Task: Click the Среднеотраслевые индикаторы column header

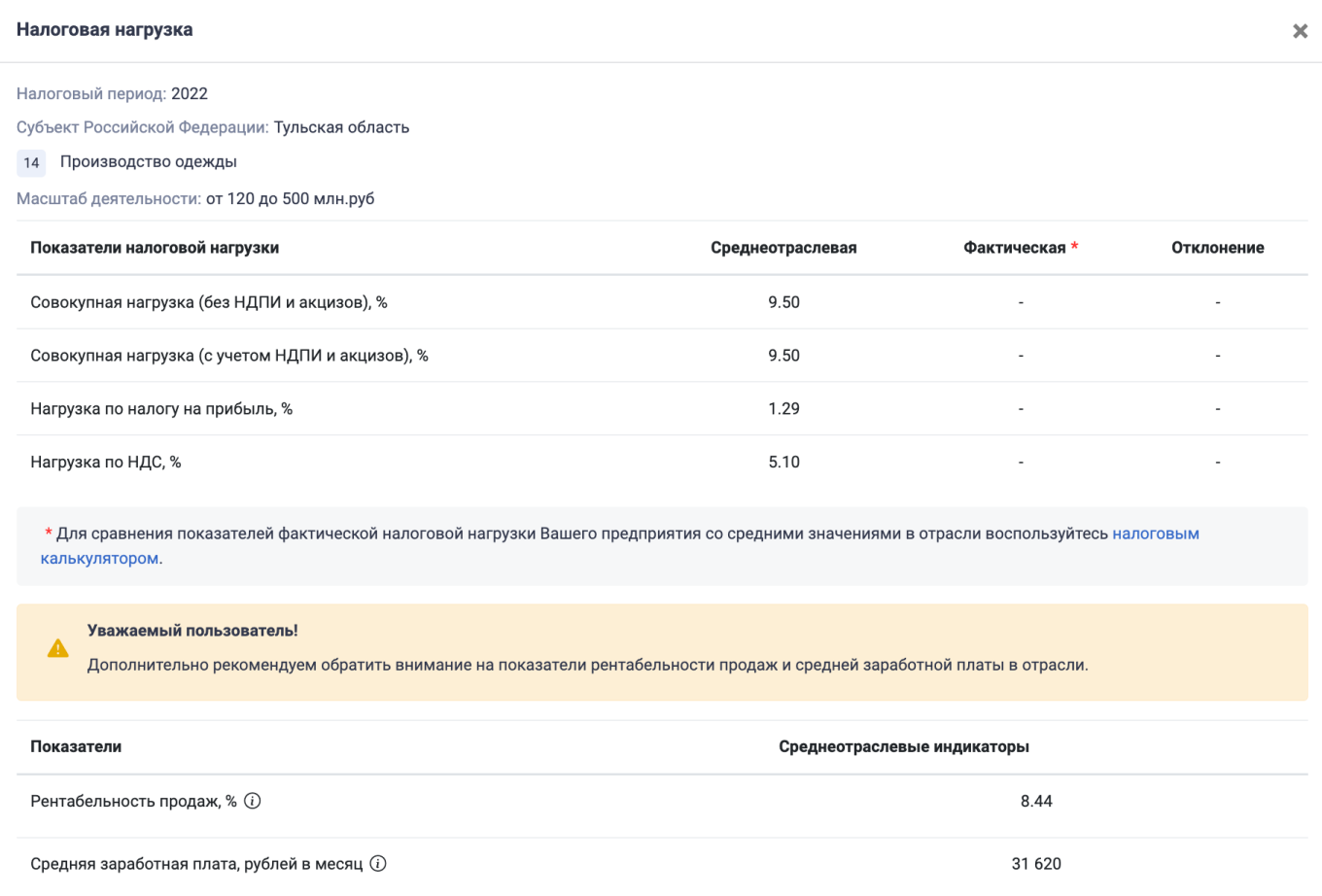Action: (903, 747)
